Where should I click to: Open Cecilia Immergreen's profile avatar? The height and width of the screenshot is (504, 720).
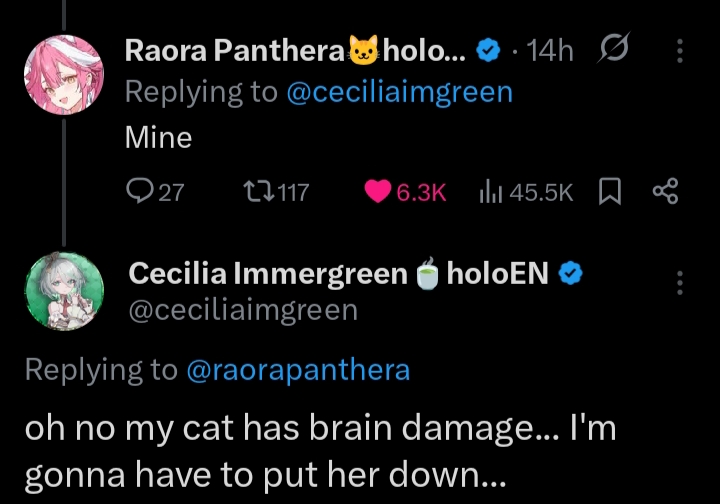64,289
